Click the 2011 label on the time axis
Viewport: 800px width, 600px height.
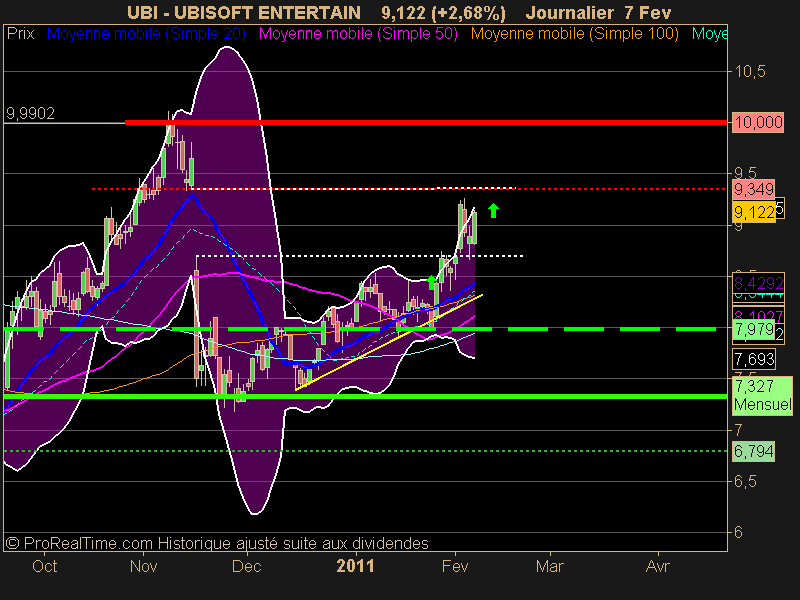[x=356, y=566]
